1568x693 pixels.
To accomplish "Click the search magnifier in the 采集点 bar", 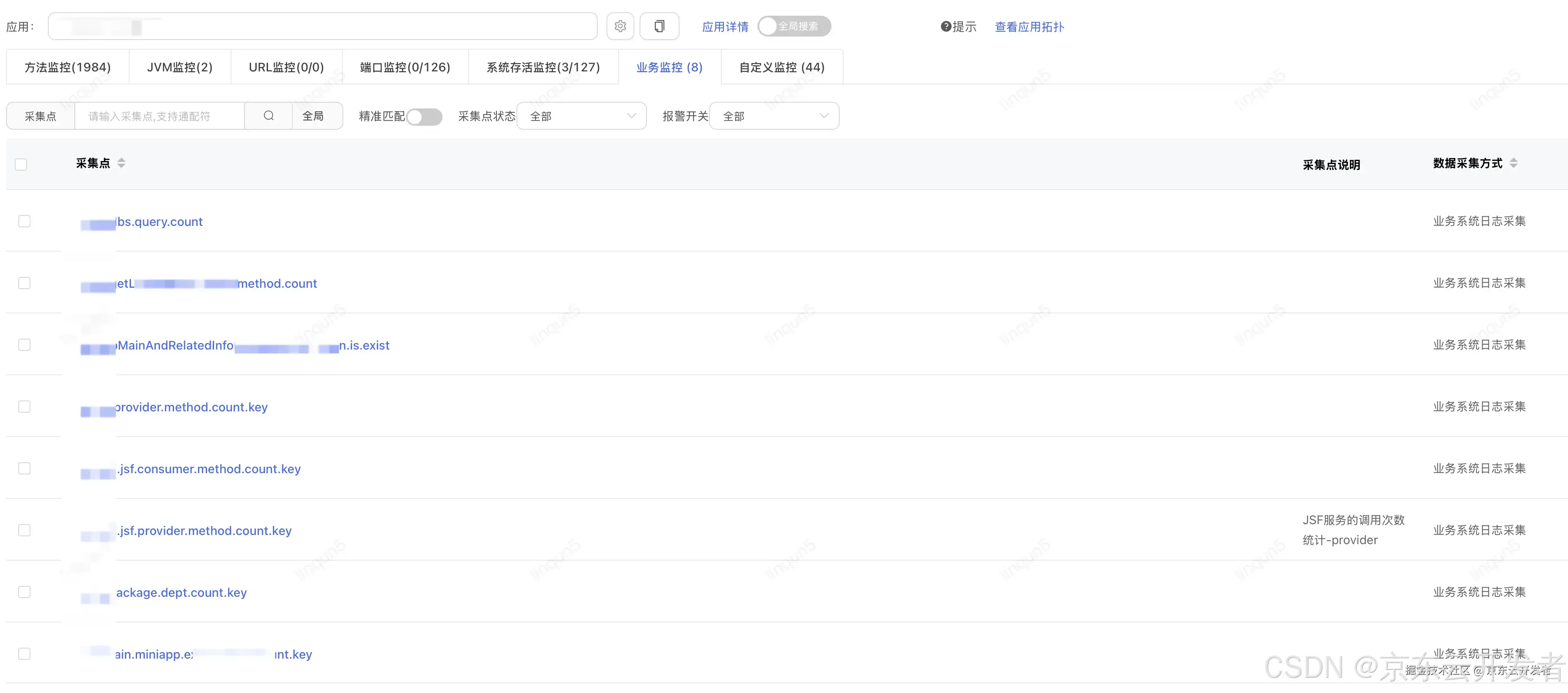I will (269, 116).
